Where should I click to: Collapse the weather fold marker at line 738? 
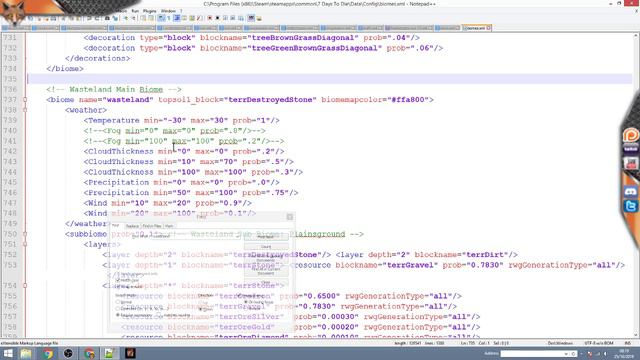click(25, 110)
